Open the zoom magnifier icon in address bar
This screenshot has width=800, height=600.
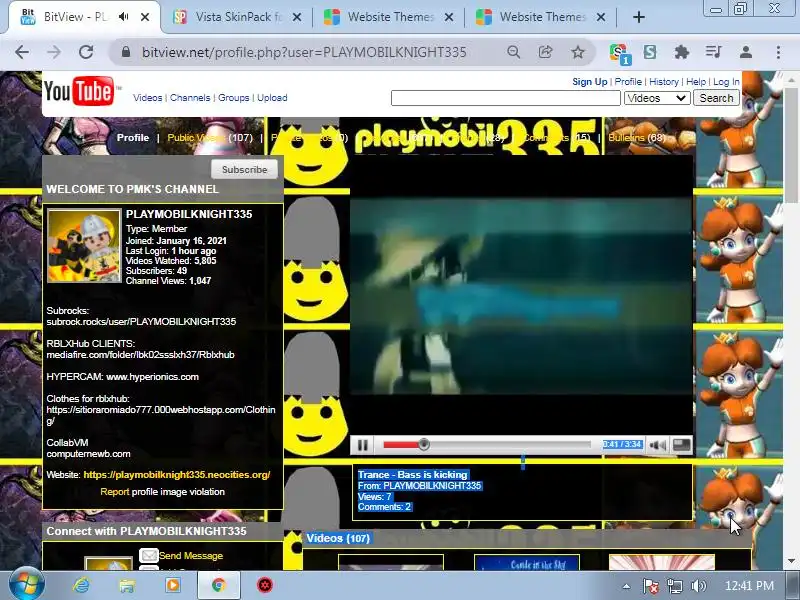point(514,52)
